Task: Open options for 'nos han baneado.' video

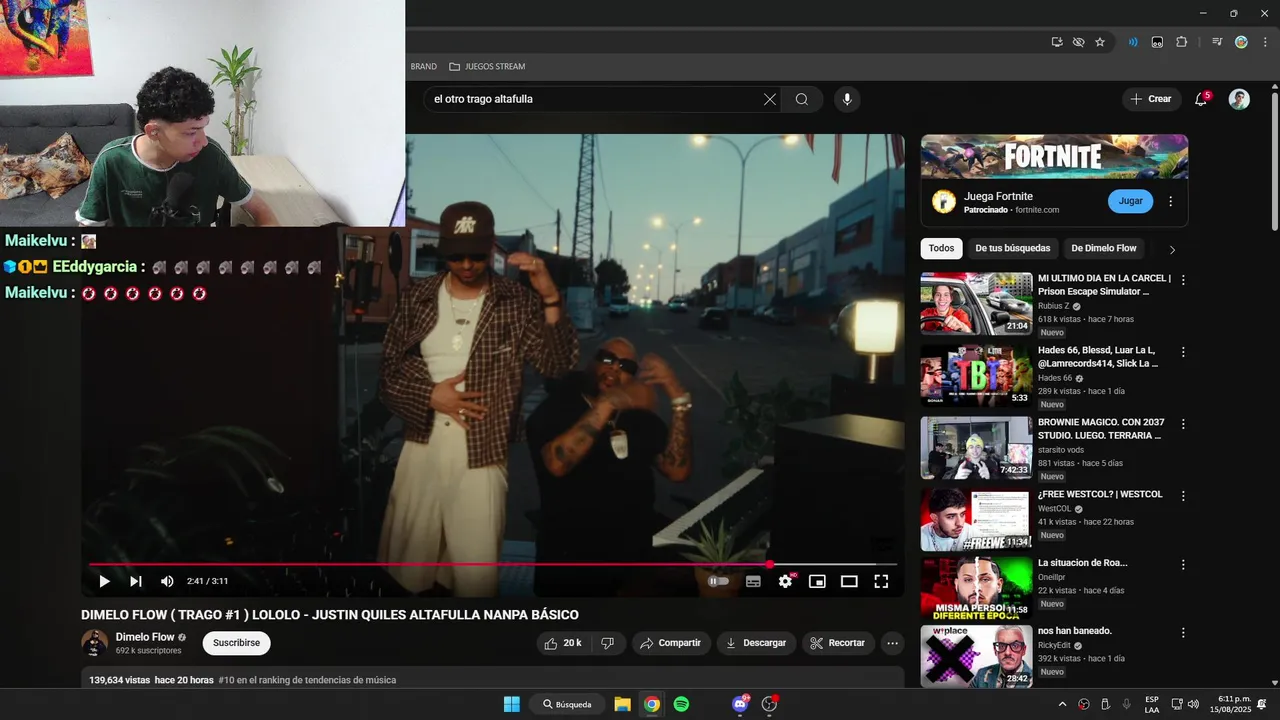Action: [1183, 632]
